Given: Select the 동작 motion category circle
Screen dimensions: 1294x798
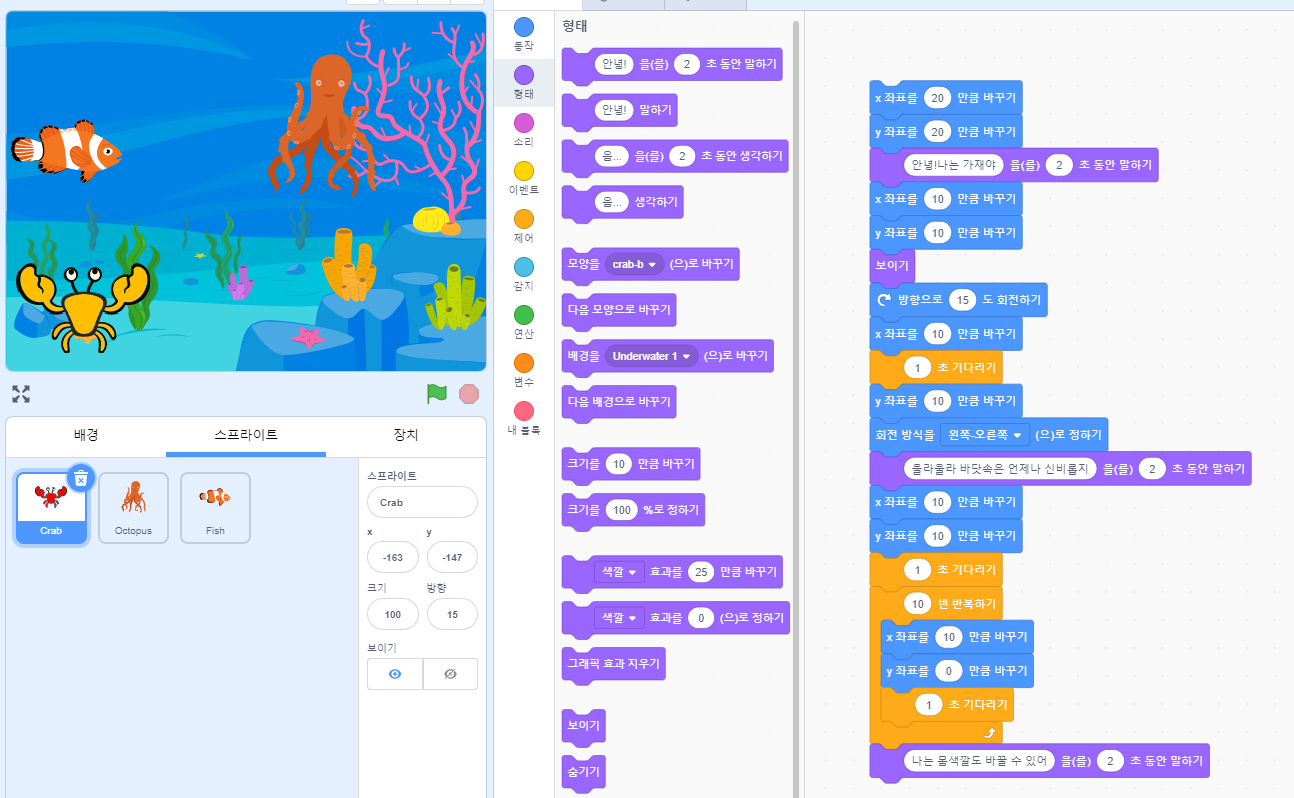Looking at the screenshot, I should tap(523, 27).
